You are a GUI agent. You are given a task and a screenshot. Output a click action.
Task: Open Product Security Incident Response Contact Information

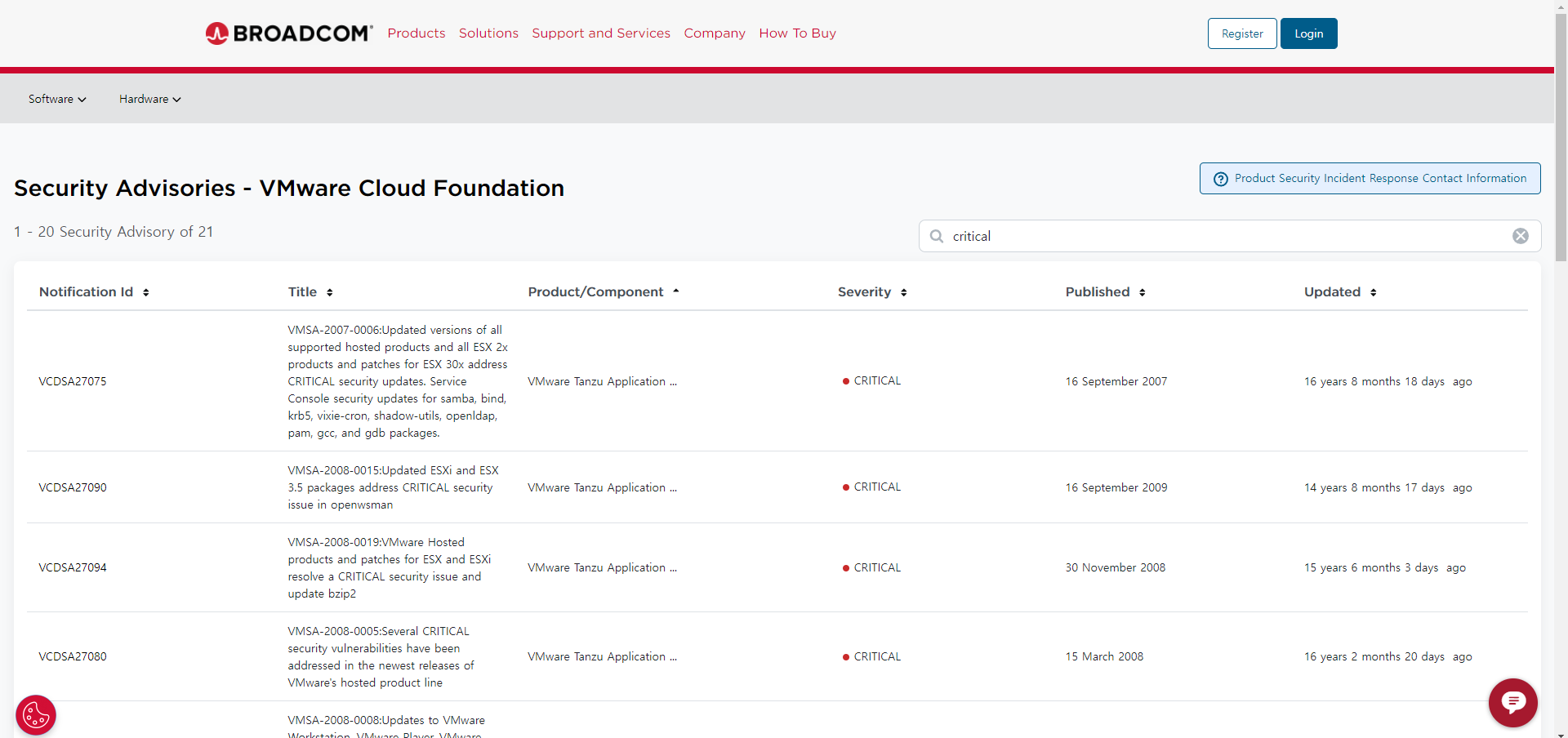tap(1370, 179)
